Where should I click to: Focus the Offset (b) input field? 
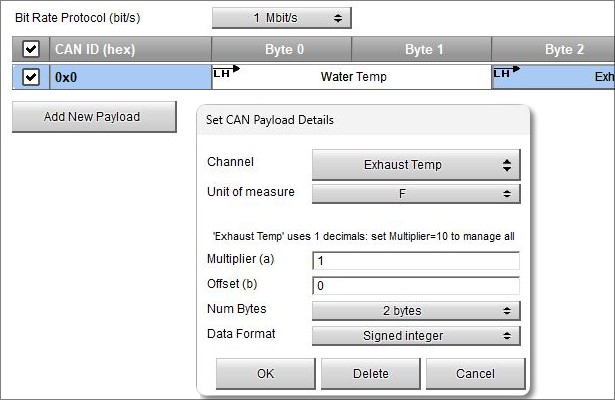pos(416,285)
